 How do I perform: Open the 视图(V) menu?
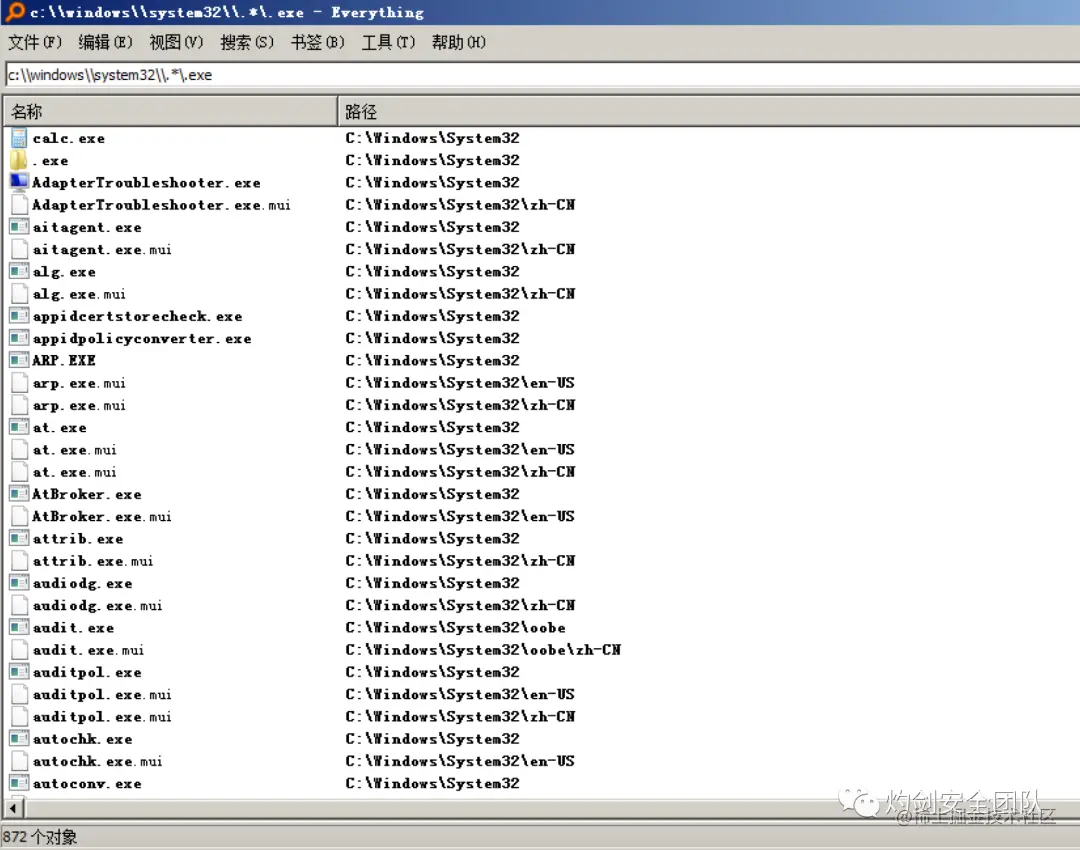pyautogui.click(x=176, y=43)
